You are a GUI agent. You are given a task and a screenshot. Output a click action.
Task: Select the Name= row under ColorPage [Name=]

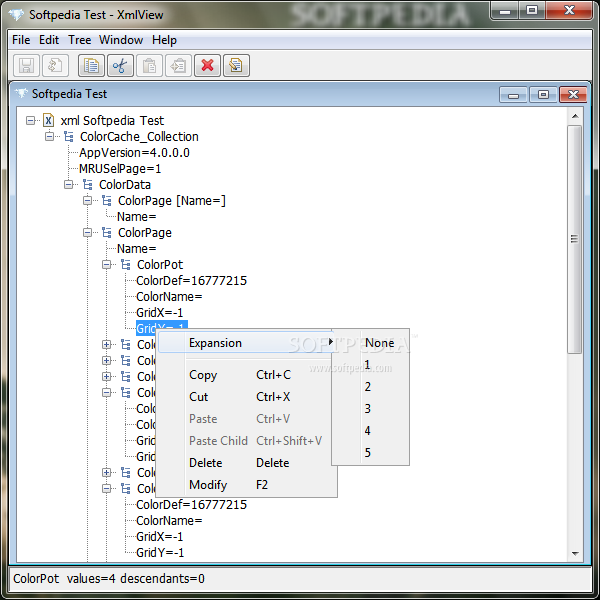(x=137, y=217)
